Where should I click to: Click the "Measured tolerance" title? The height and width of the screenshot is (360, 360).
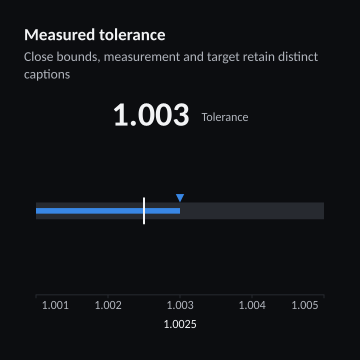coord(95,35)
